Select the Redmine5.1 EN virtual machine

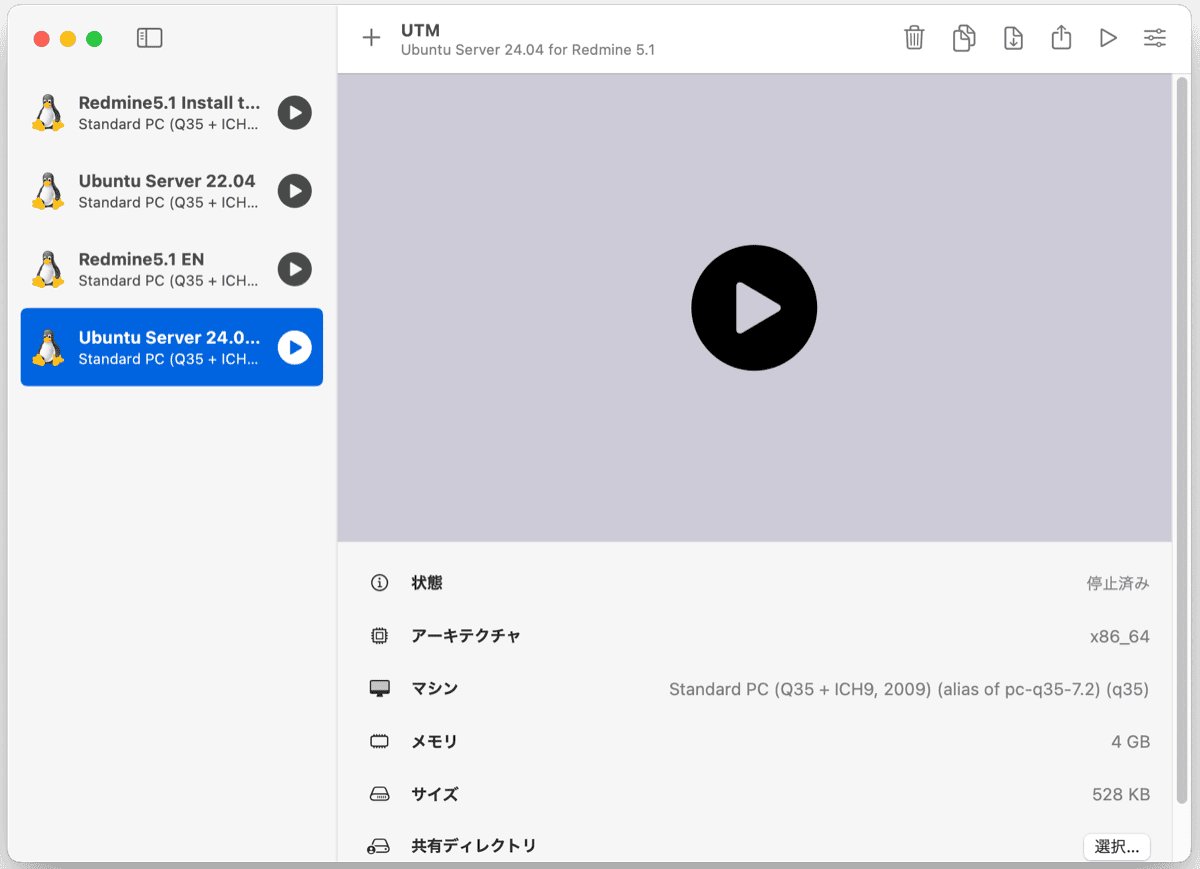click(x=142, y=269)
